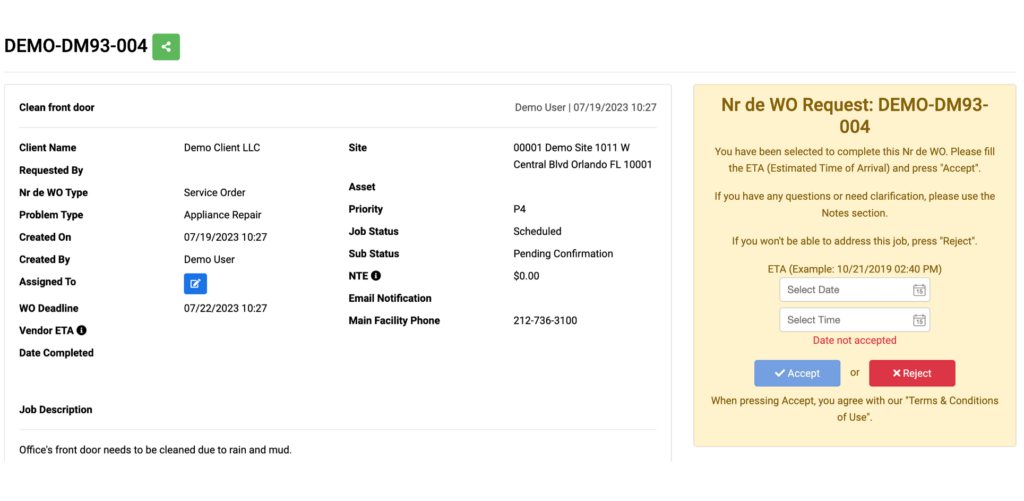Click the Service Order type value
Image resolution: width=1024 pixels, height=501 pixels.
tap(215, 193)
